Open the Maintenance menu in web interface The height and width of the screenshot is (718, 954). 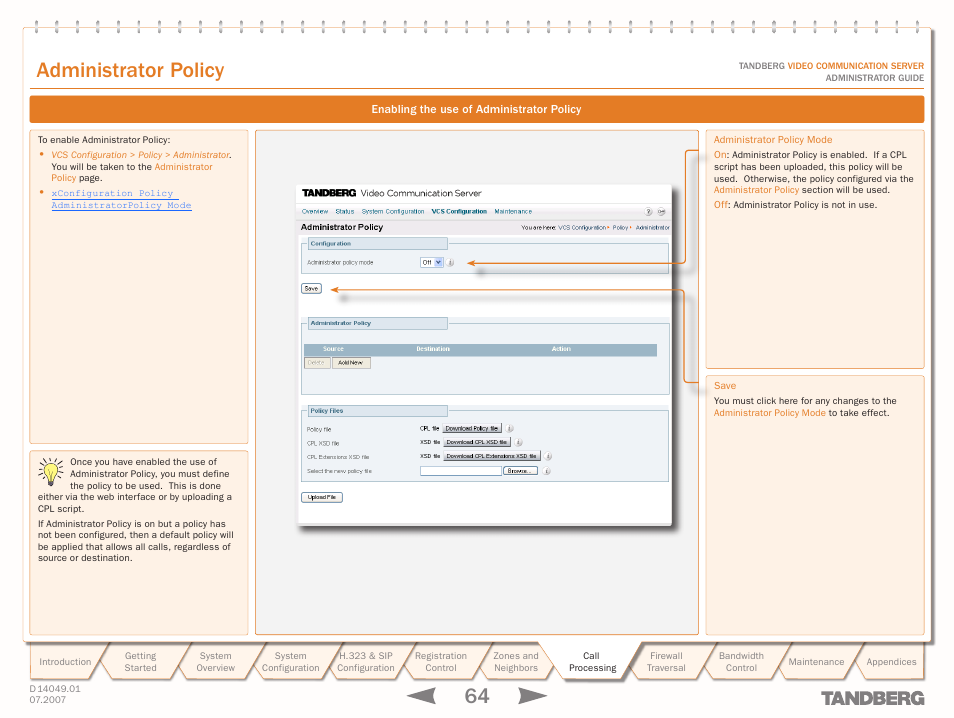coord(513,212)
